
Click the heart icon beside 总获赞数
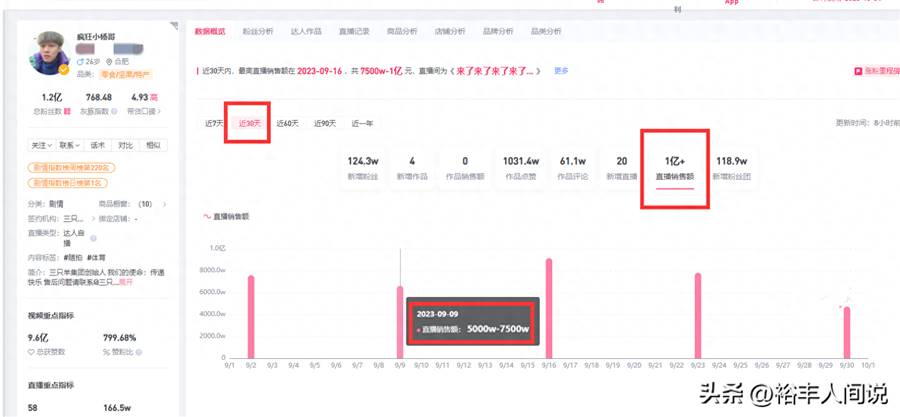32,352
